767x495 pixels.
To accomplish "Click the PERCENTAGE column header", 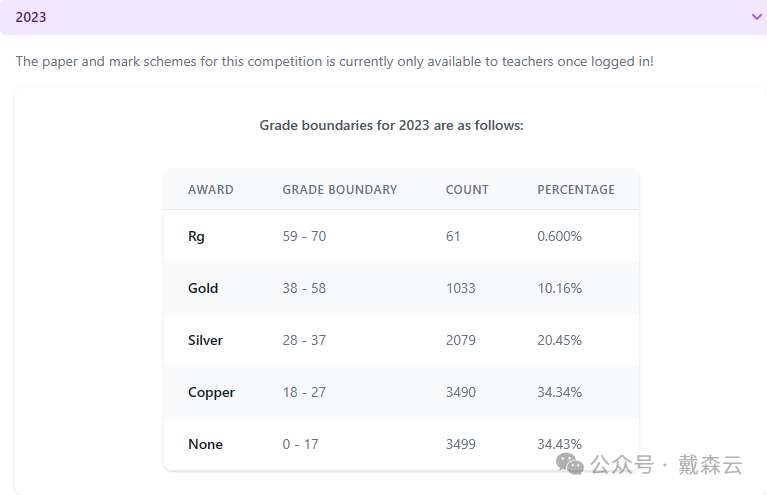I will point(576,190).
